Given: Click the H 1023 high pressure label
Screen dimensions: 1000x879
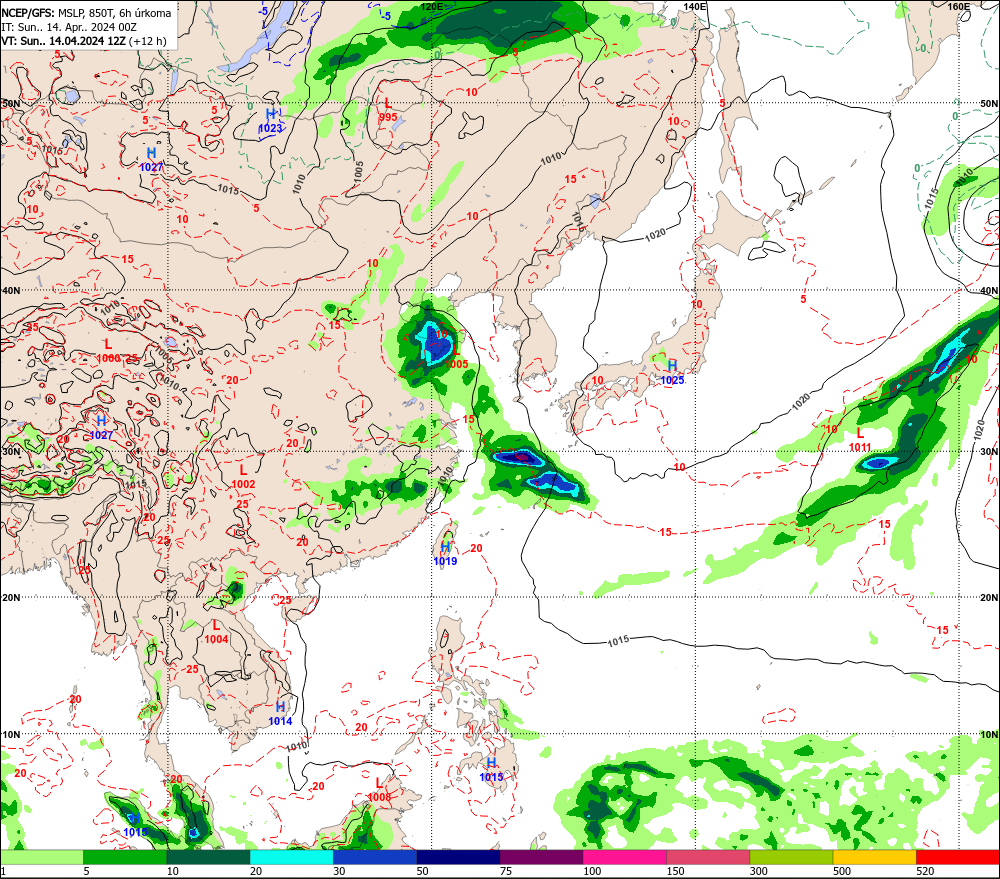Looking at the screenshot, I should coord(270,121).
